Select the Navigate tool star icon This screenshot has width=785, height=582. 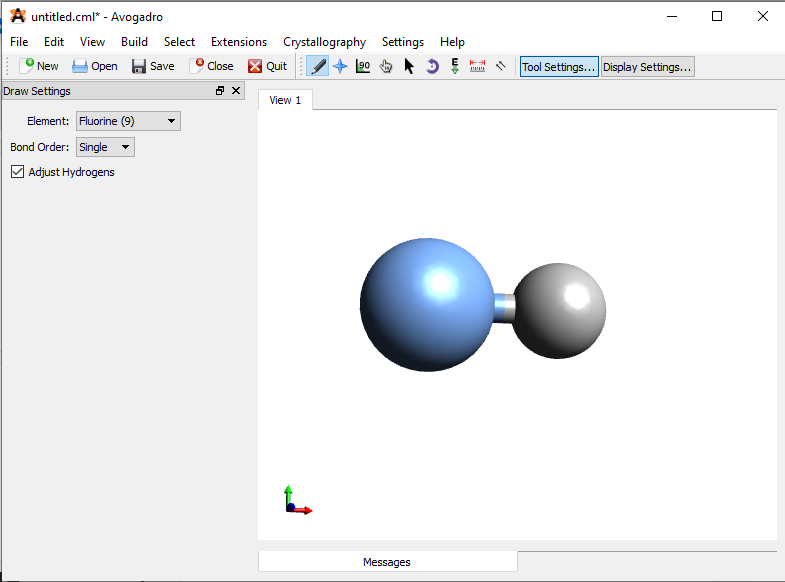point(340,66)
